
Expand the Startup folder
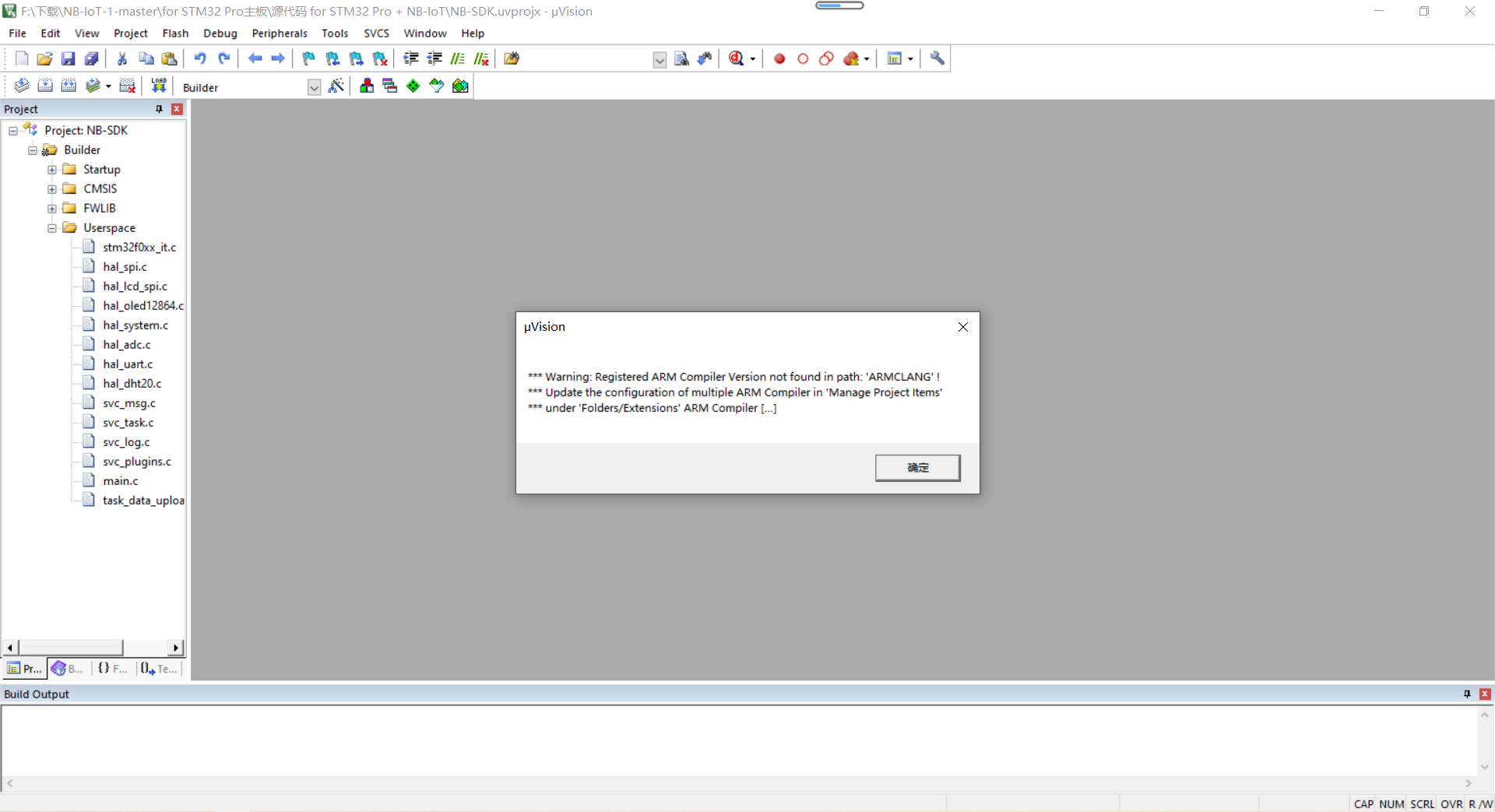[52, 170]
